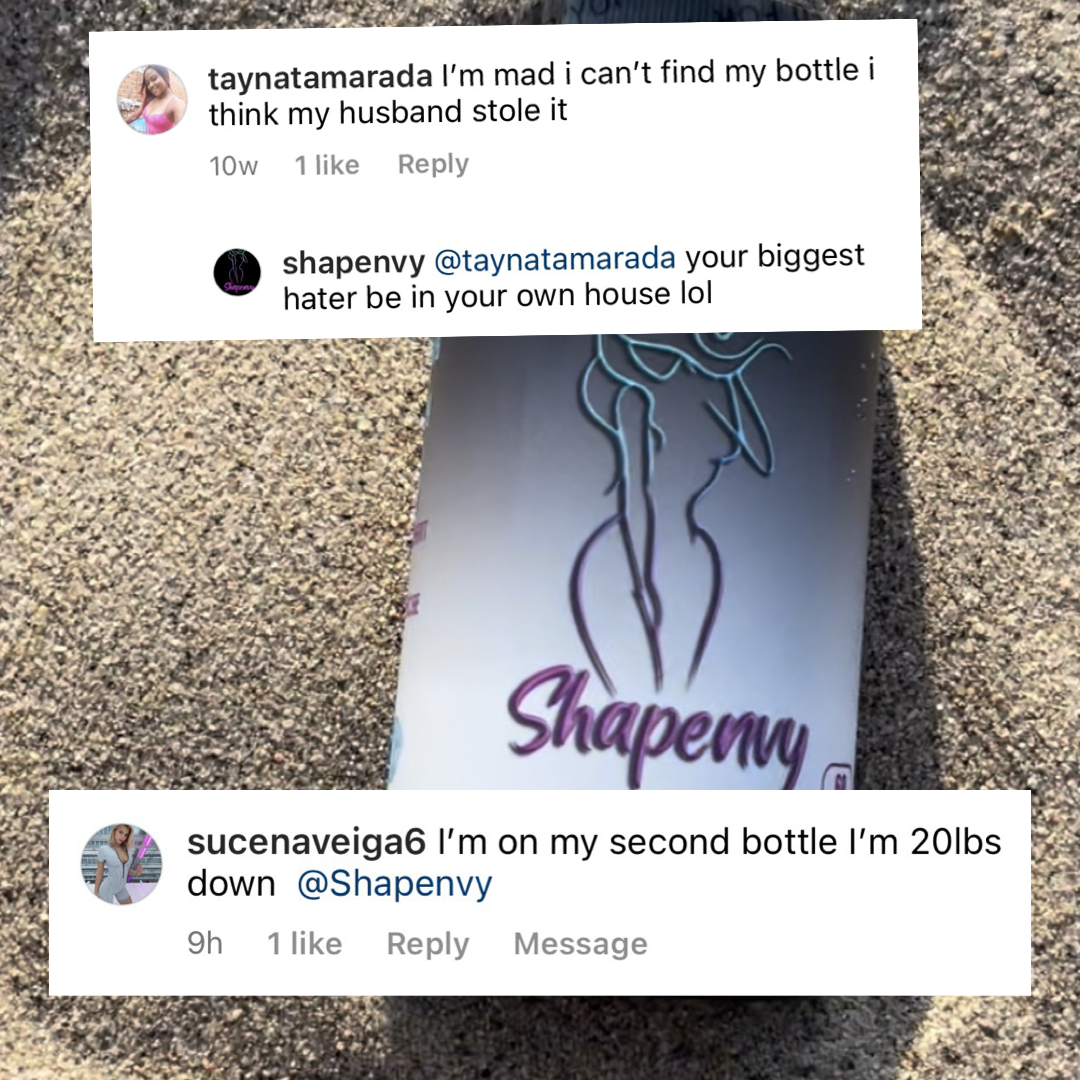Click the taynatamarada username
Viewport: 1080px width, 1080px height.
[320, 77]
